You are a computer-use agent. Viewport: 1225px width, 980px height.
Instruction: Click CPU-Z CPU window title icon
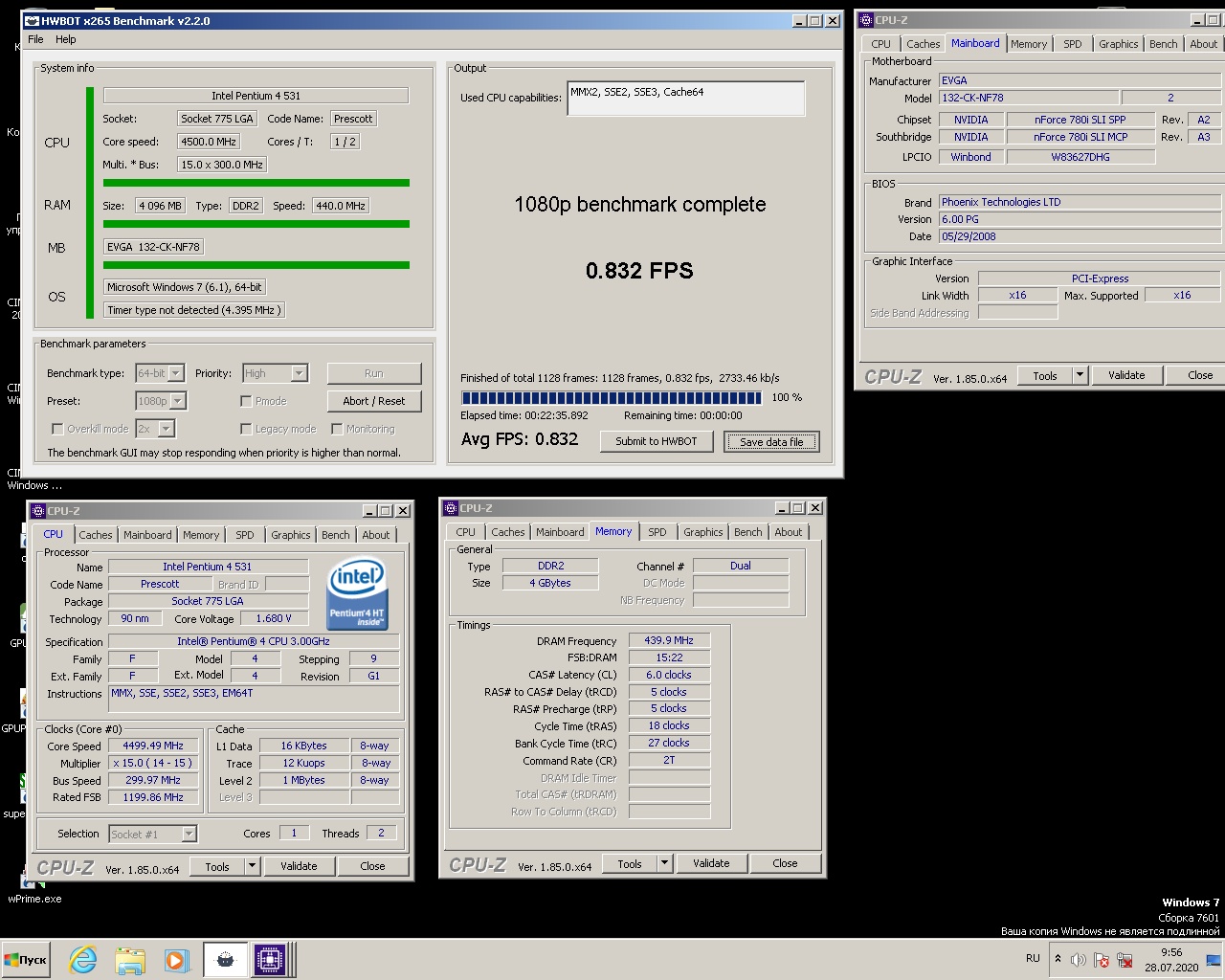coord(38,511)
